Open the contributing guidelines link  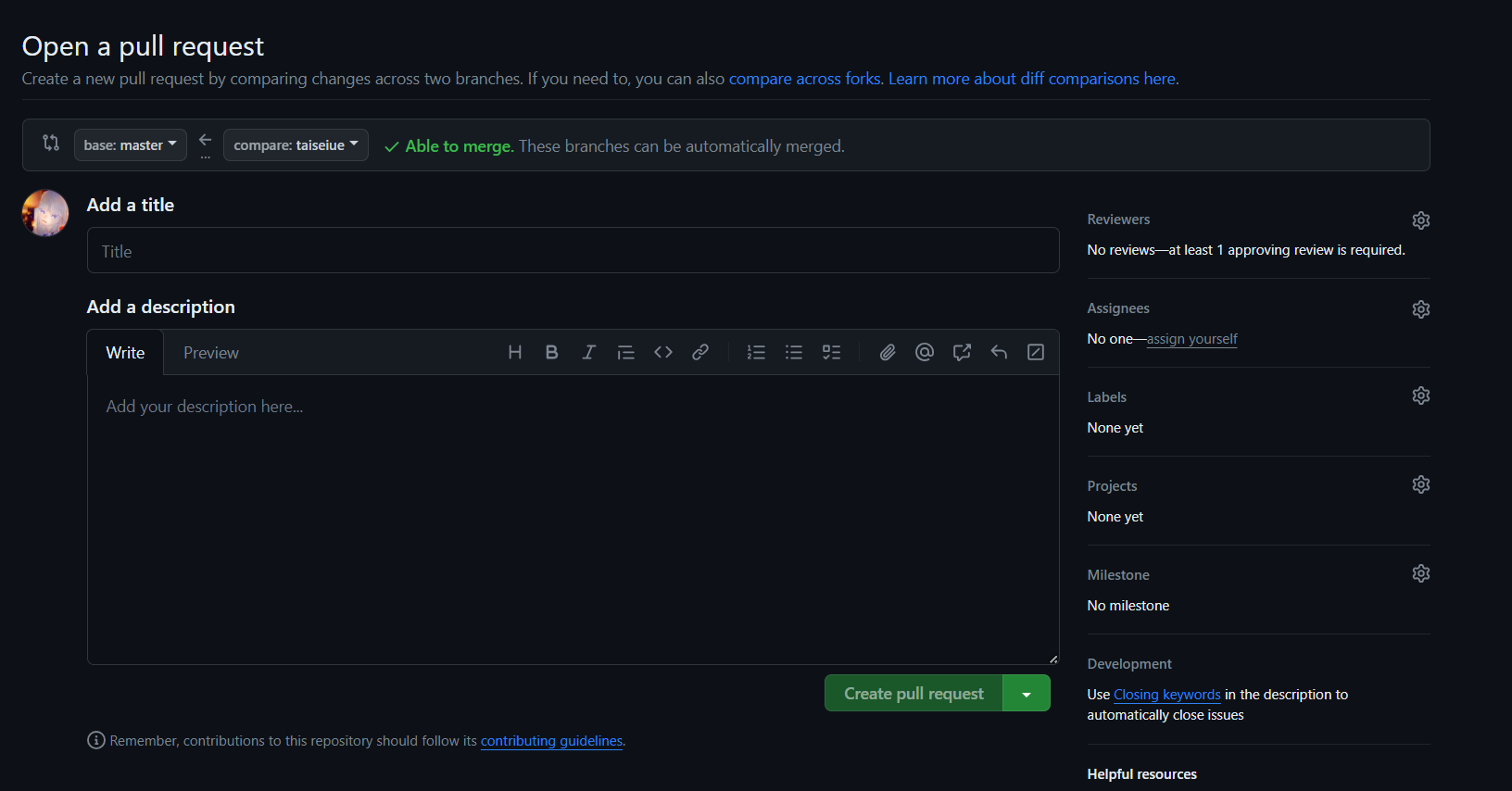coord(551,741)
